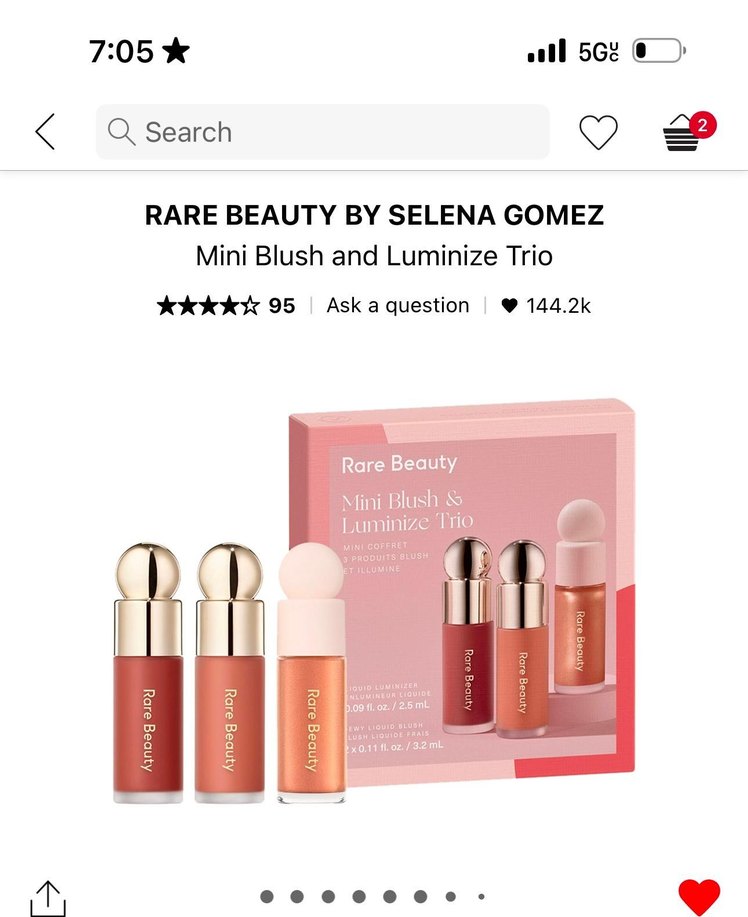Select the first image carousel dot
Image resolution: width=748 pixels, height=917 pixels.
tap(267, 897)
